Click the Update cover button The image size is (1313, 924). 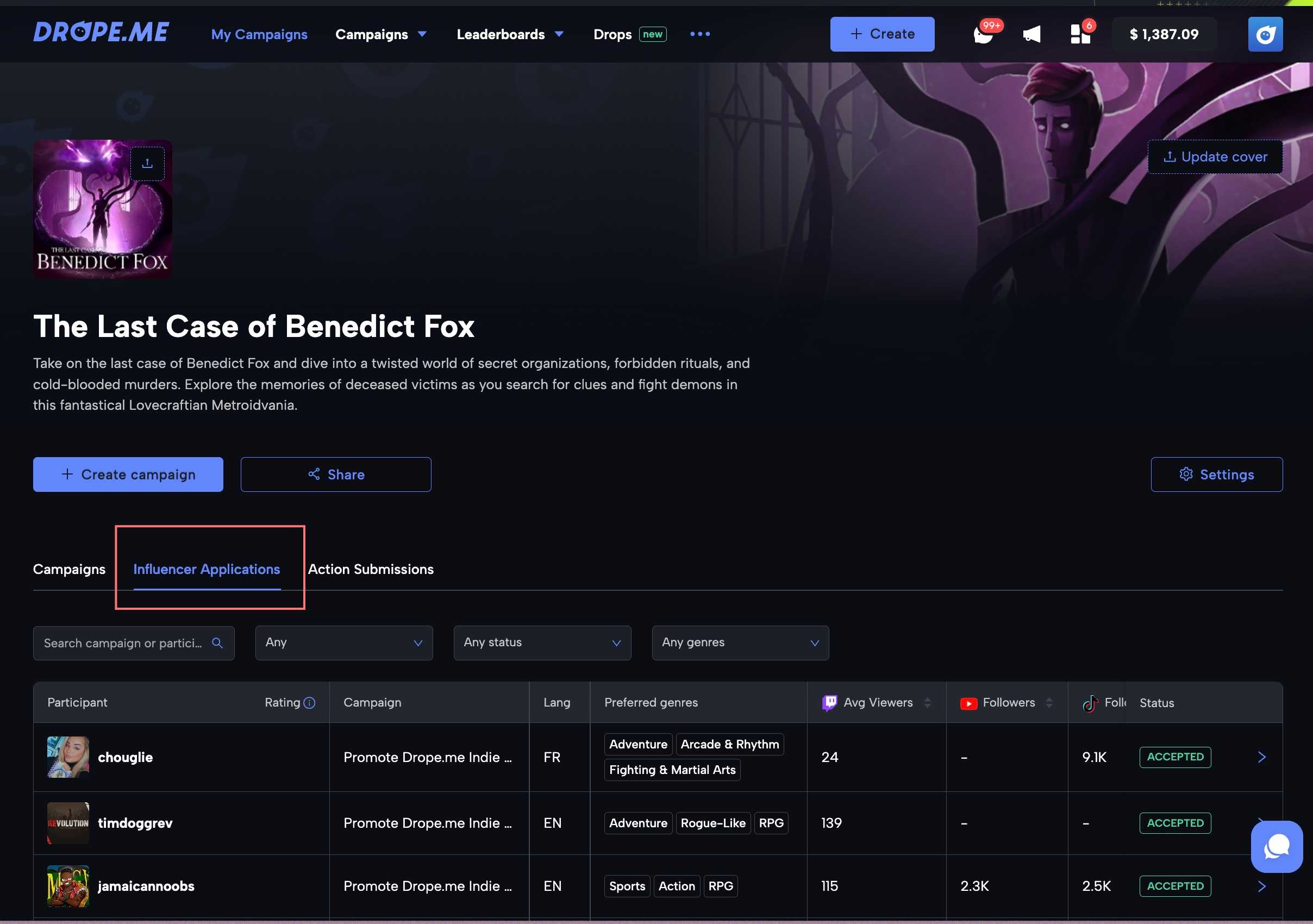click(x=1215, y=157)
